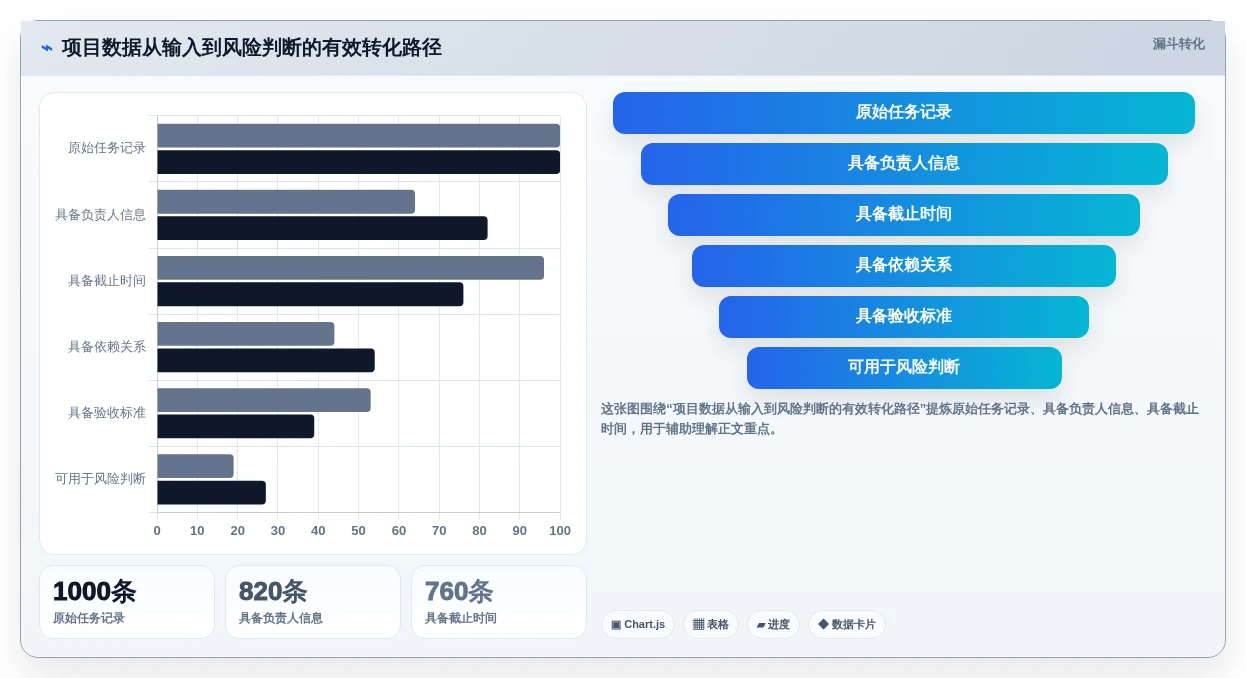This screenshot has width=1246, height=678.
Task: Select the 具备负责人信息 funnel stage
Action: (x=904, y=164)
